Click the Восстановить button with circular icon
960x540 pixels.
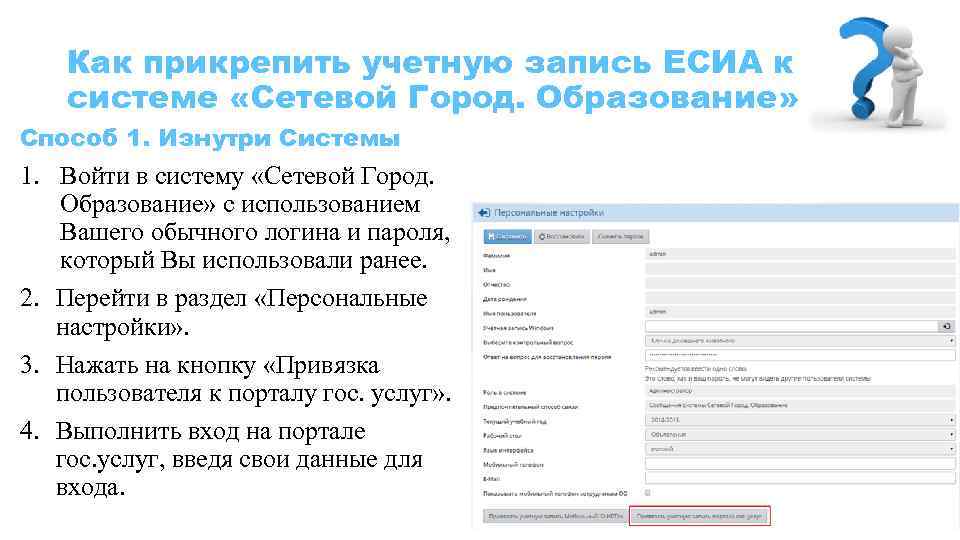click(x=561, y=236)
